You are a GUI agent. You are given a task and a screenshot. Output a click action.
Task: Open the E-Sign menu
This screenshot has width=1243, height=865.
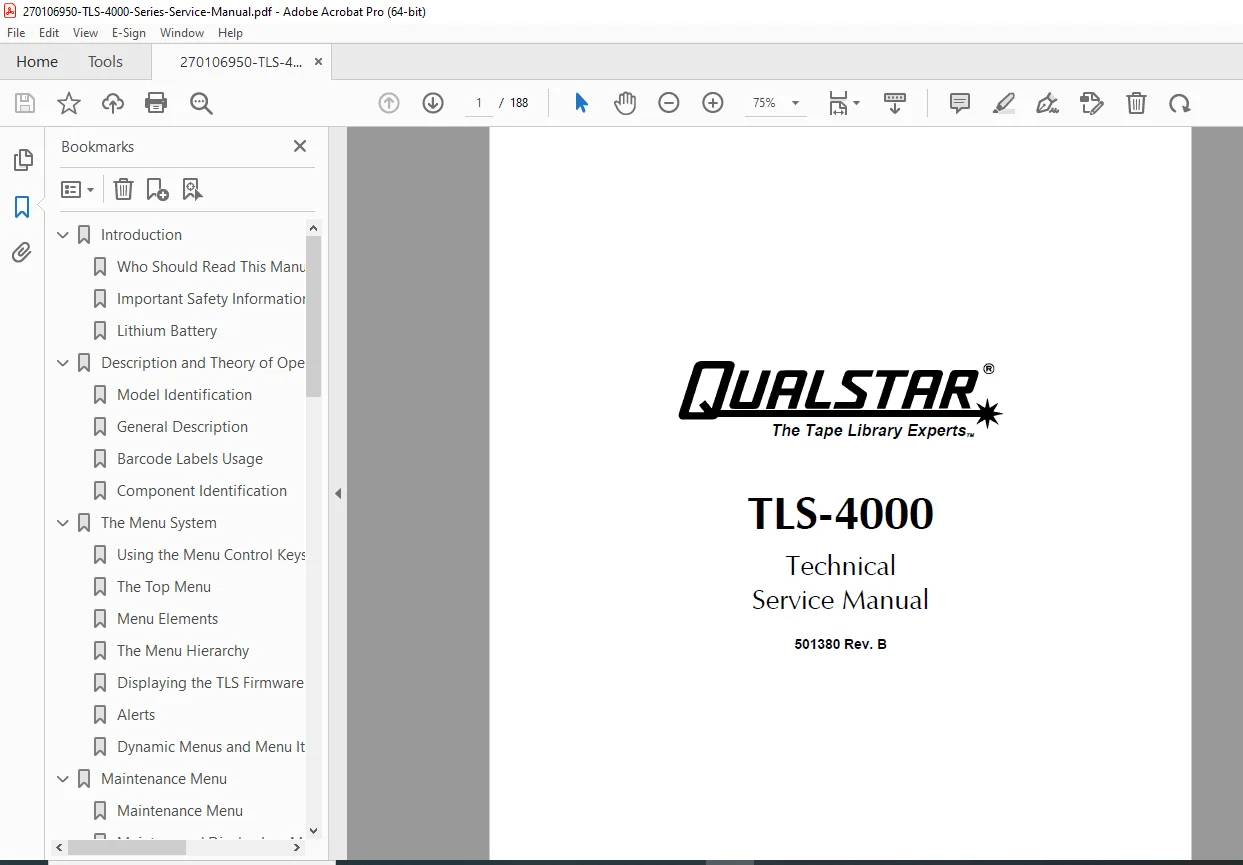click(x=129, y=33)
